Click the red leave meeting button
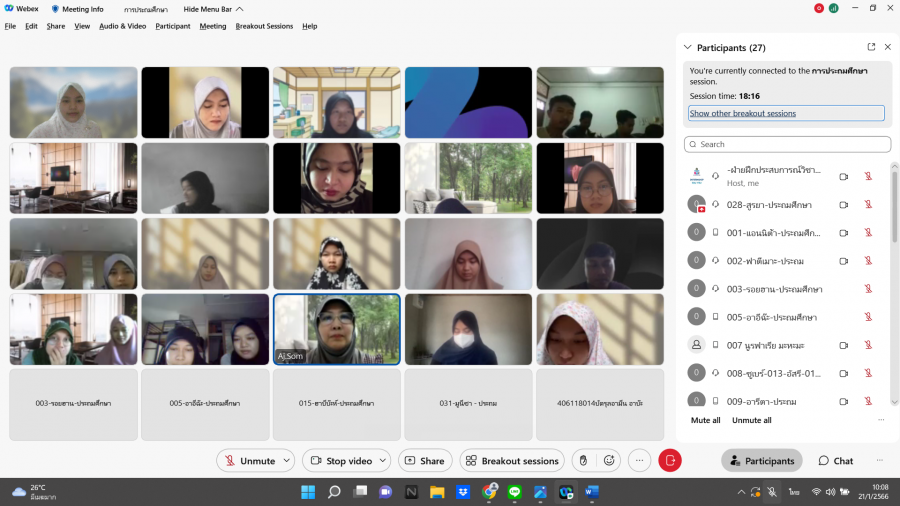 [x=670, y=461]
